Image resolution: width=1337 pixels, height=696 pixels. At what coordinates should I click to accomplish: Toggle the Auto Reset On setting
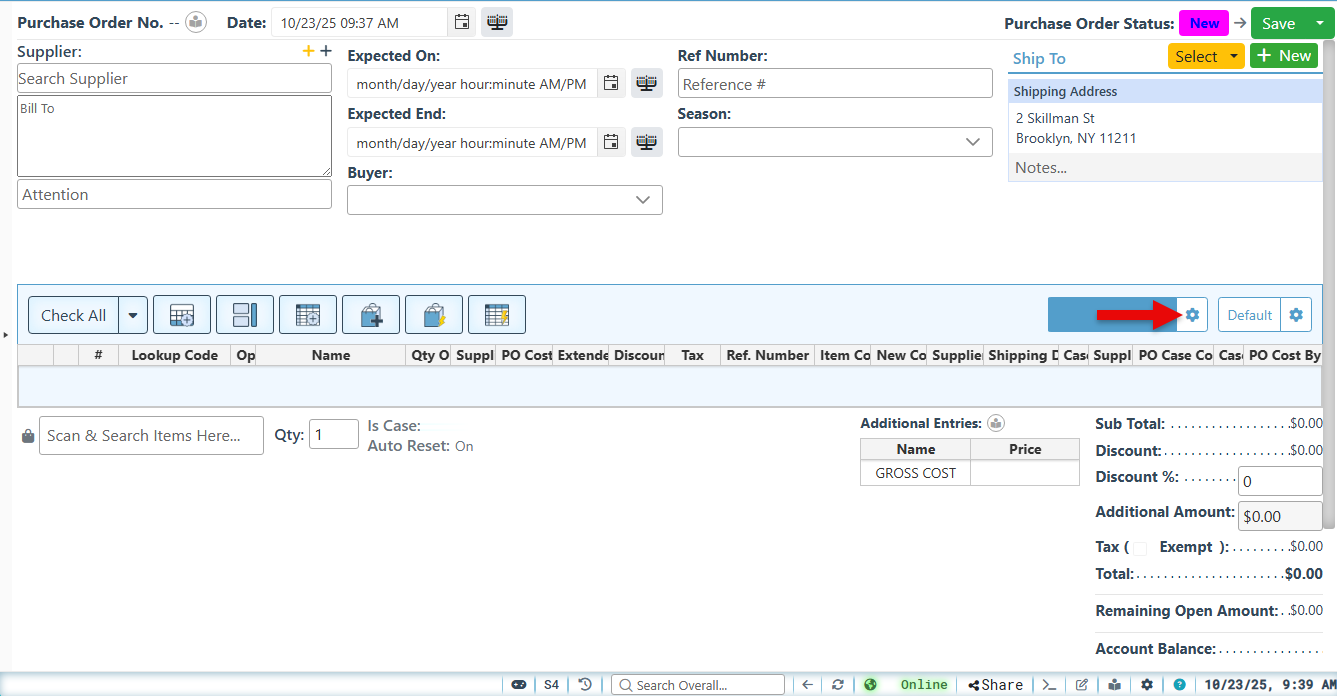[x=464, y=446]
